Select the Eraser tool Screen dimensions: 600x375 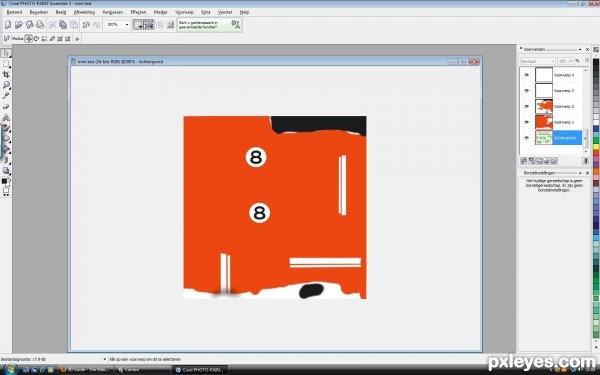click(x=6, y=107)
